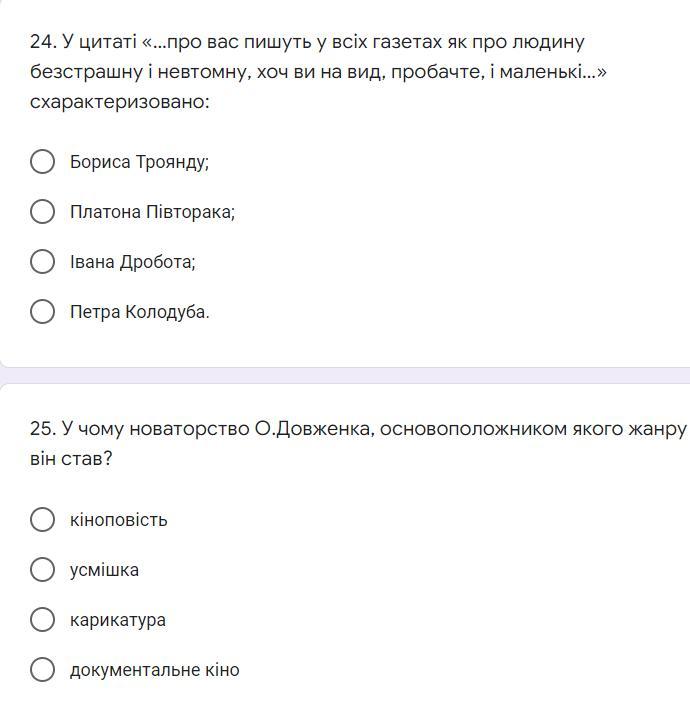Pick the карикатура radio button
Viewport: 690px width, 703px height.
(42, 619)
